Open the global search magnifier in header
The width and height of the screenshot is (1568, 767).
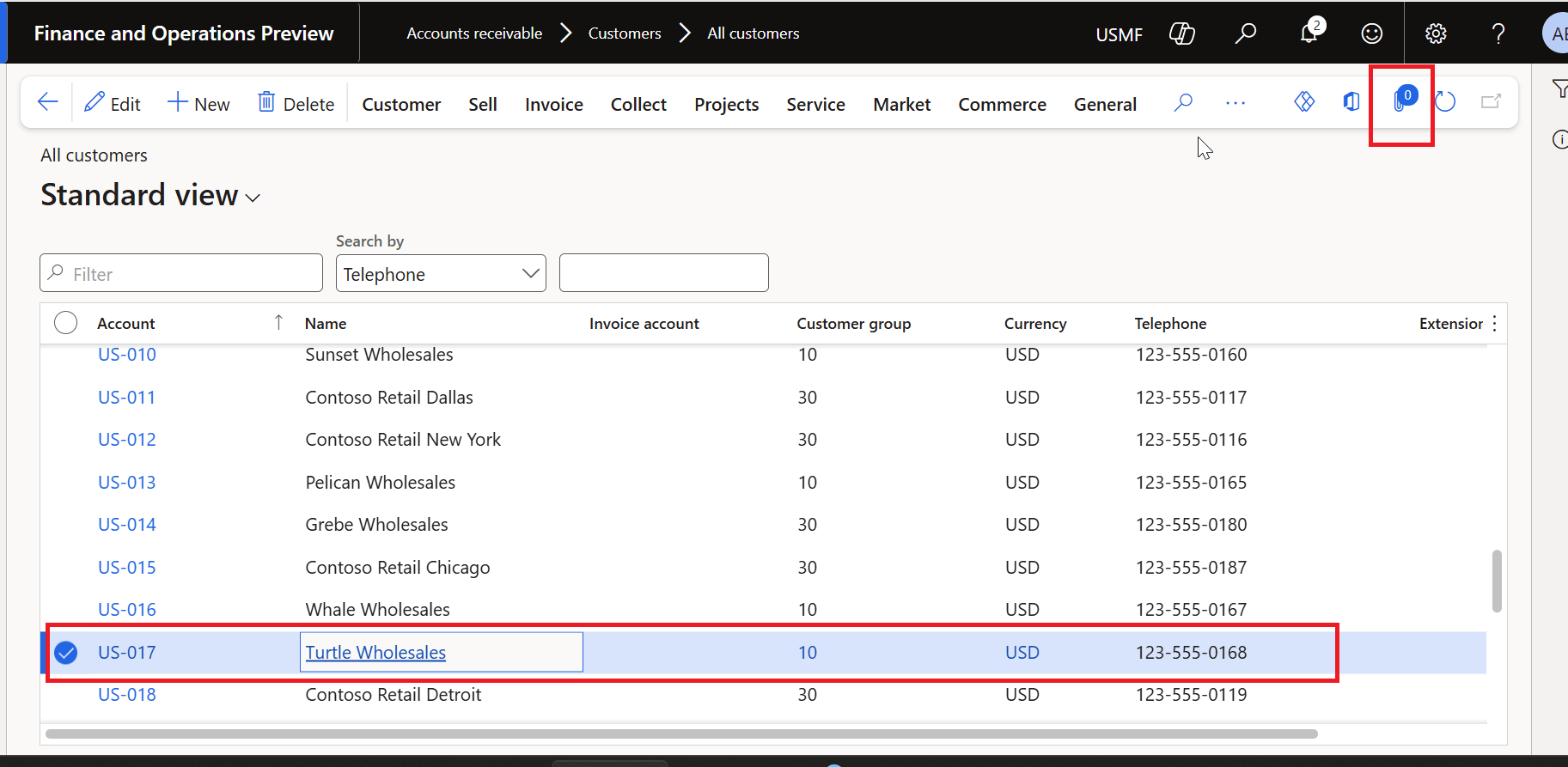(1245, 33)
